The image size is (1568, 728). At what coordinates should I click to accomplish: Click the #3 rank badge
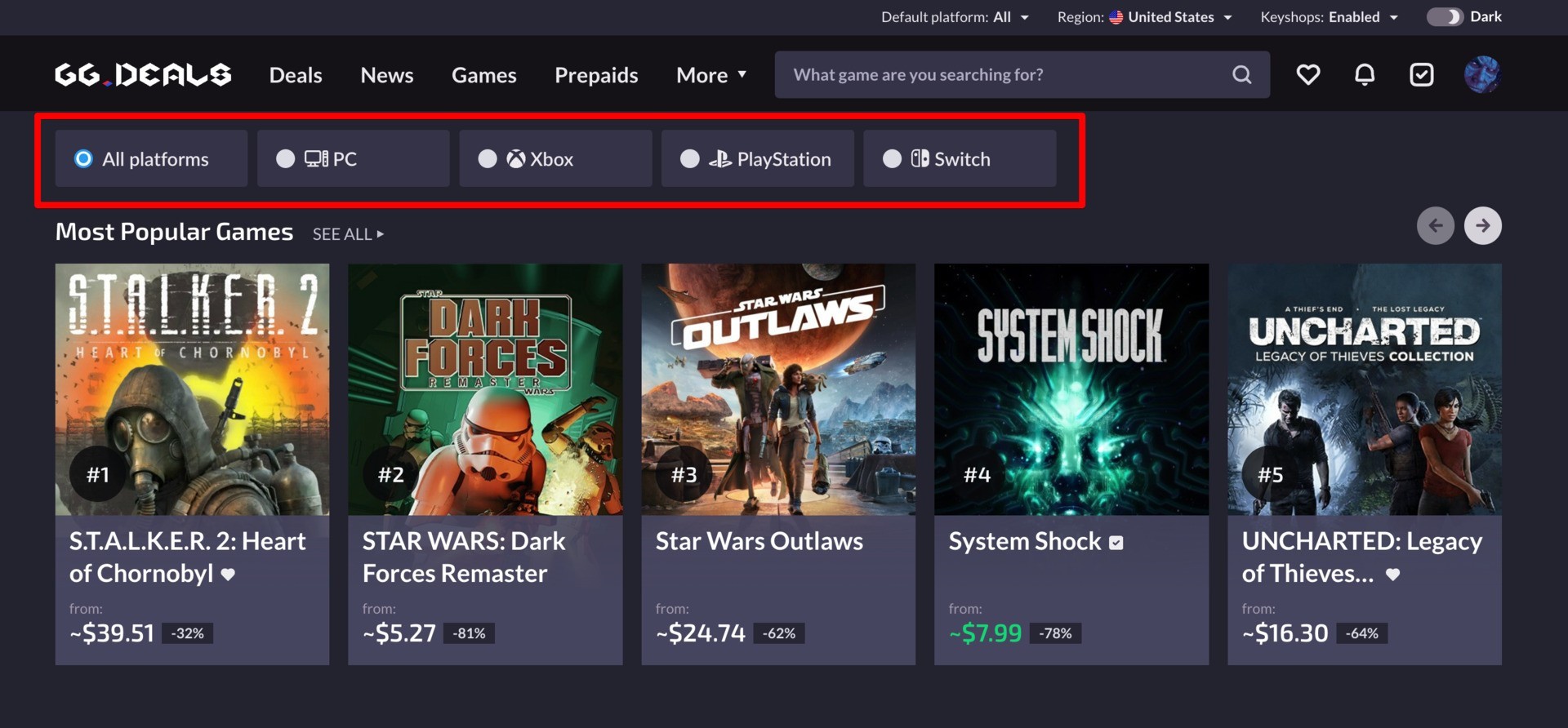(x=684, y=474)
